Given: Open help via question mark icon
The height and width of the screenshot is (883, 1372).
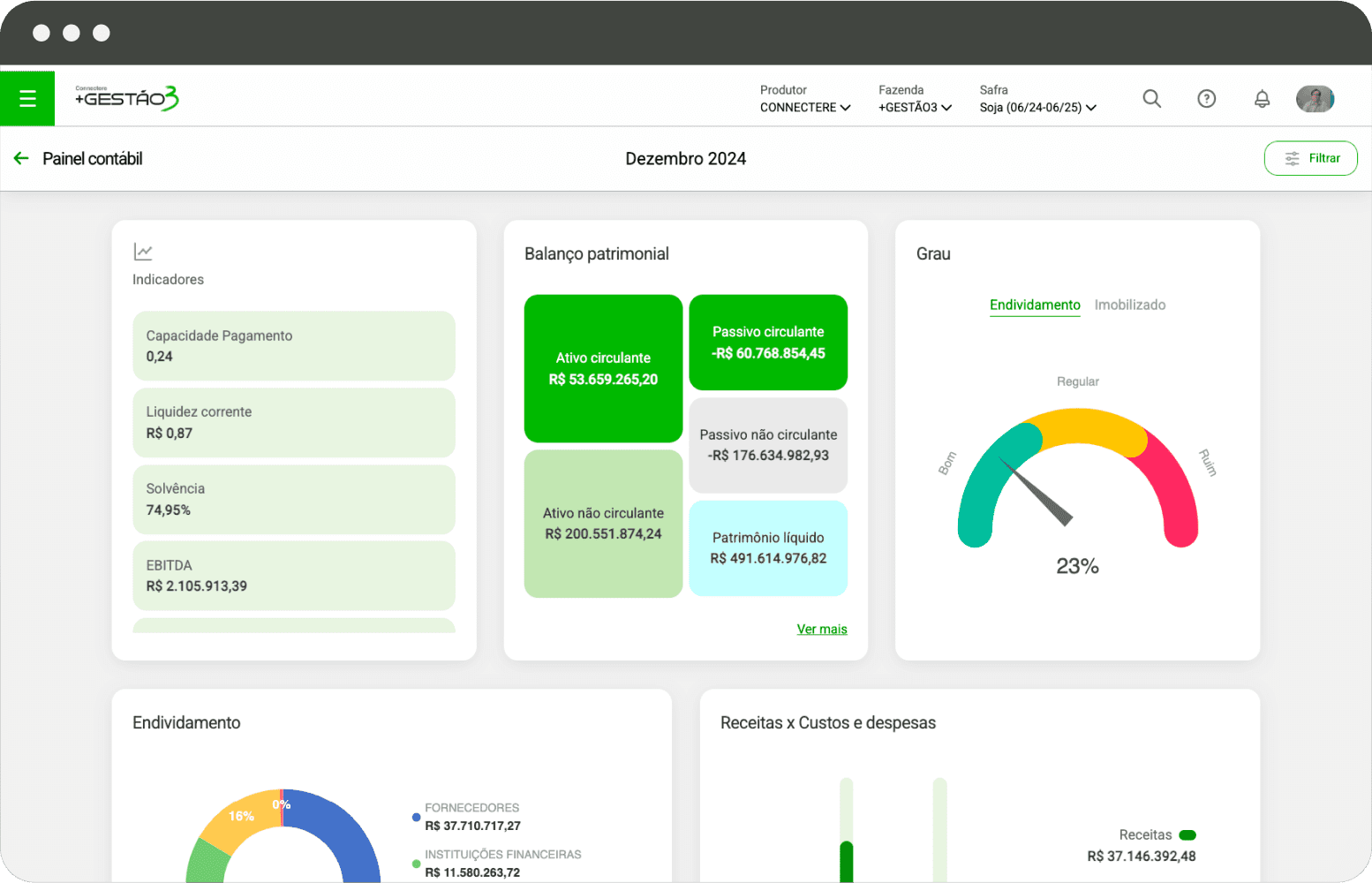Looking at the screenshot, I should (1206, 98).
